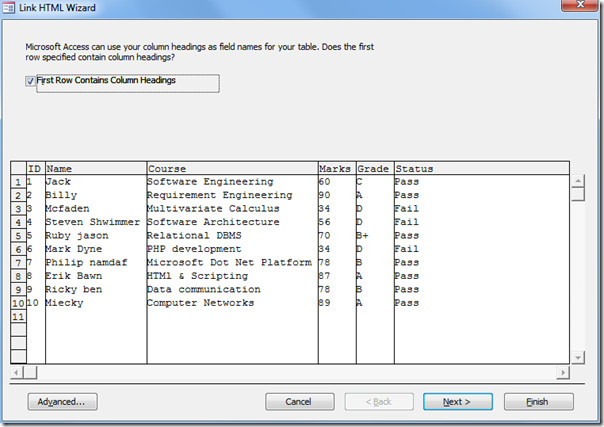The width and height of the screenshot is (604, 427).
Task: Select the Status column header
Action: tap(482, 169)
